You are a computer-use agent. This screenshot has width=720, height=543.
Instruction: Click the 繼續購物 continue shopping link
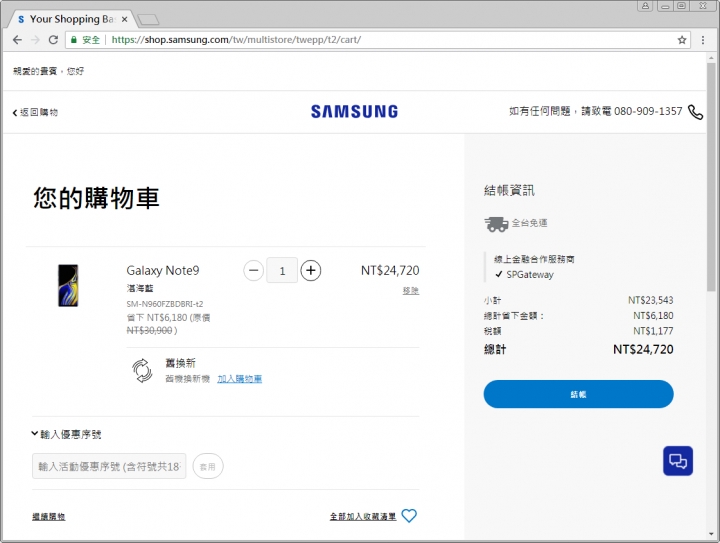coord(49,517)
